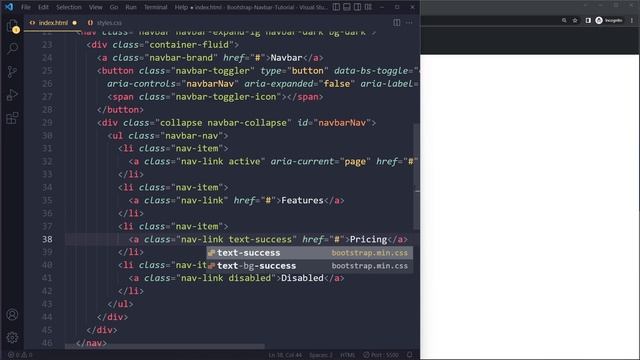Click the vertical scrollbar of the editor
The image size is (640, 360).
click(x=417, y=176)
